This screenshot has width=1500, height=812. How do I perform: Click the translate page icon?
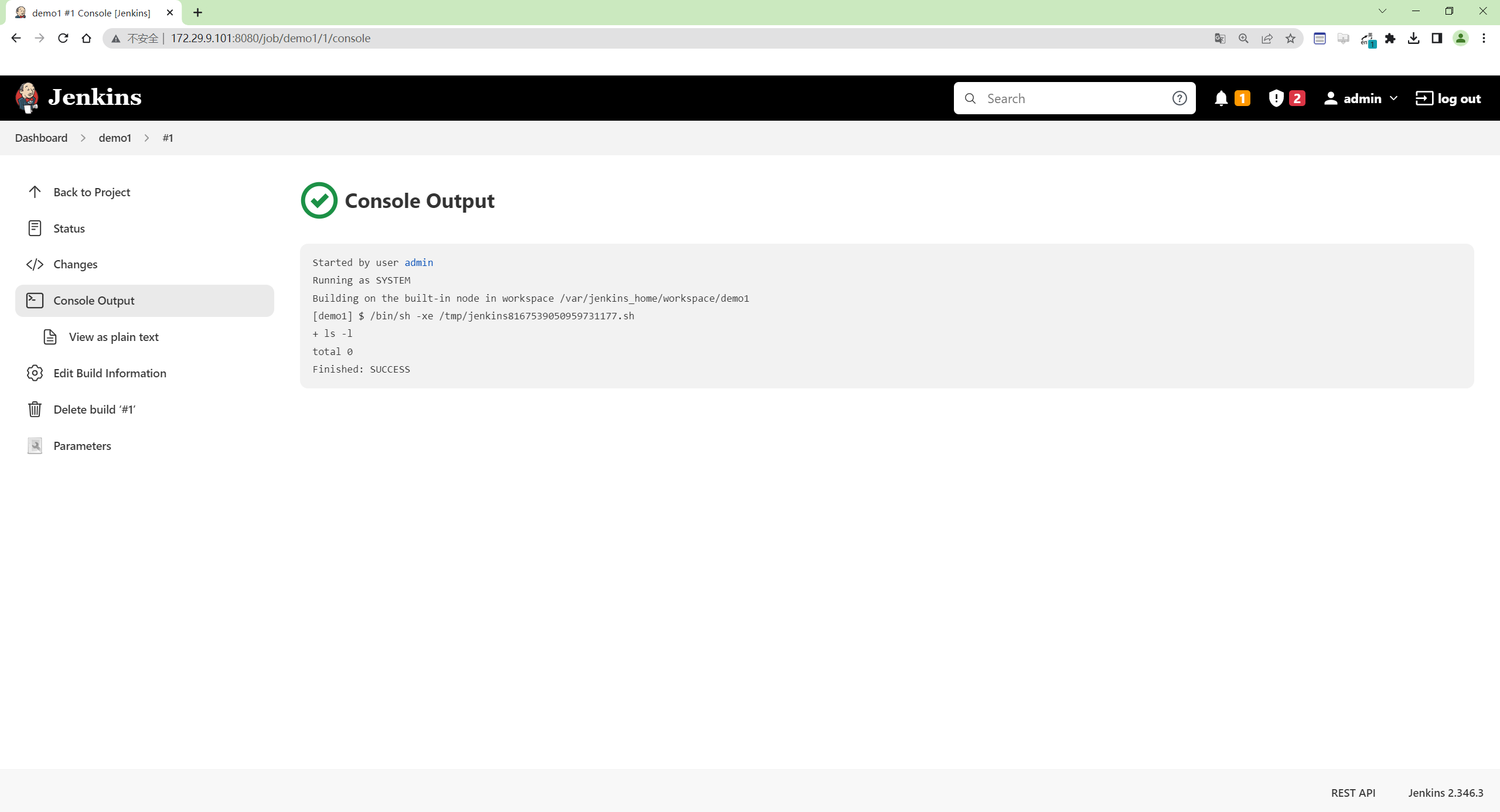tap(1220, 39)
